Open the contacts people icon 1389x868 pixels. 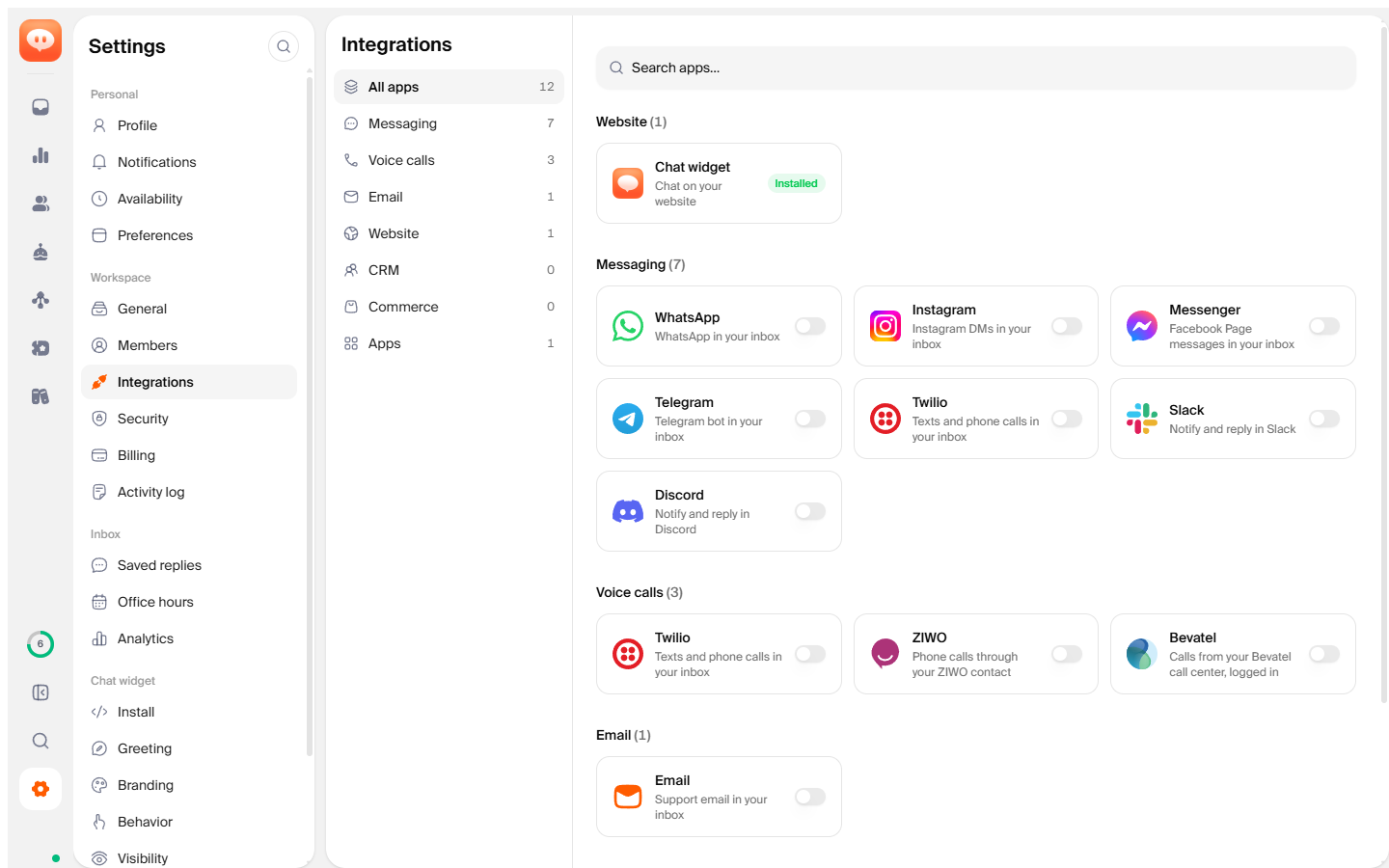coord(41,203)
